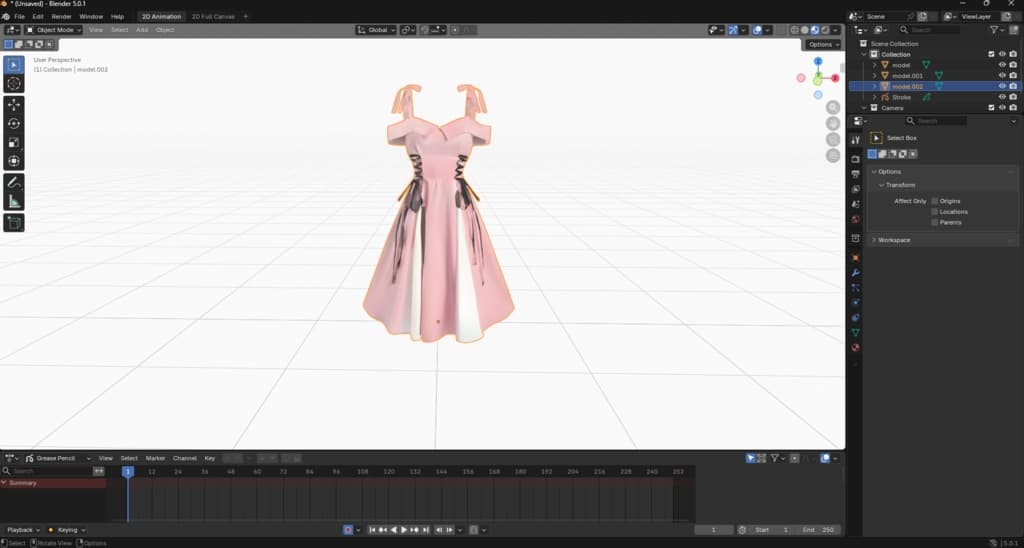This screenshot has width=1024, height=548.
Task: Disable rendering for the model object
Action: (1013, 65)
